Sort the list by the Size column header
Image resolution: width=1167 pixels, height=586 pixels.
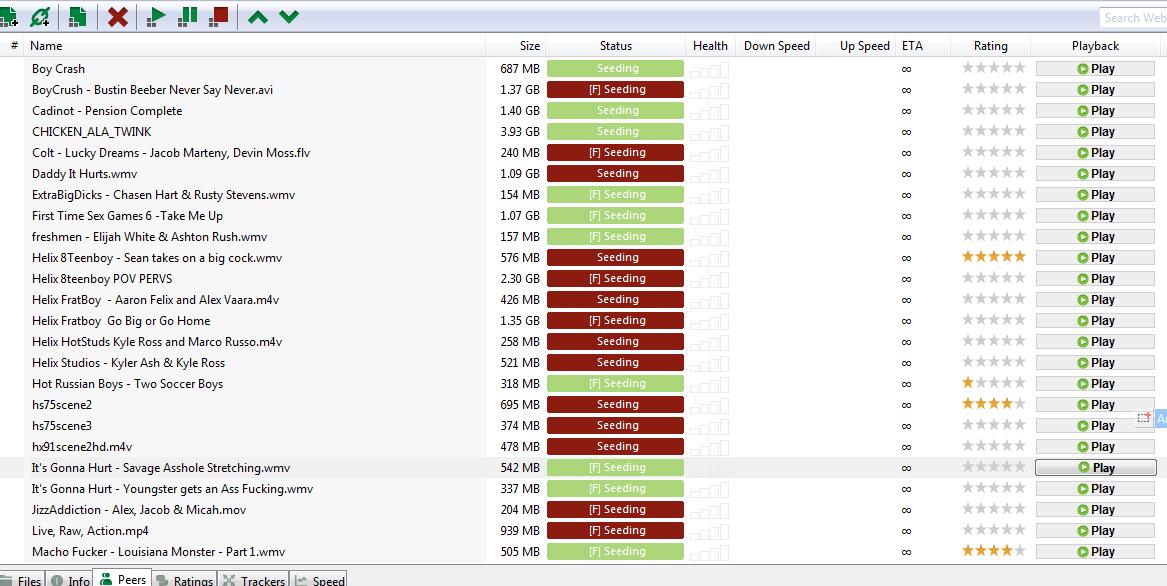[x=529, y=46]
